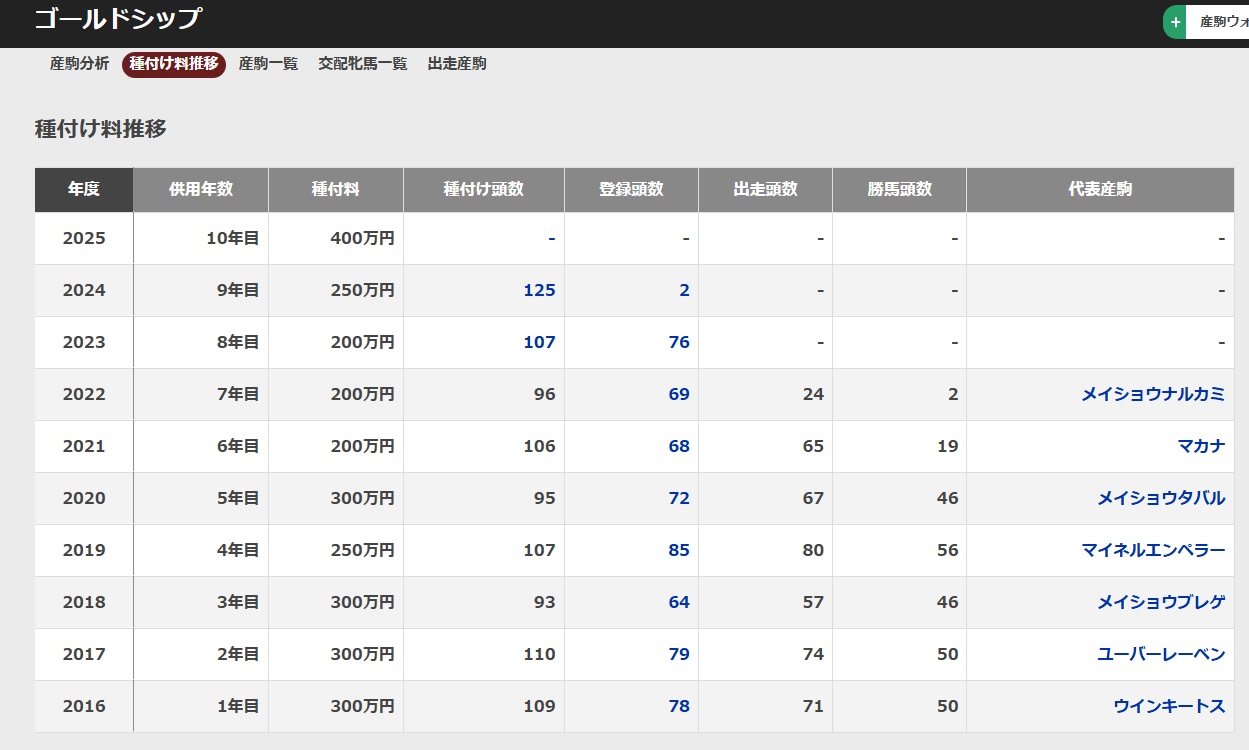Viewport: 1249px width, 750px height.
Task: Go to the 出走産駒 tab
Action: pyautogui.click(x=457, y=64)
